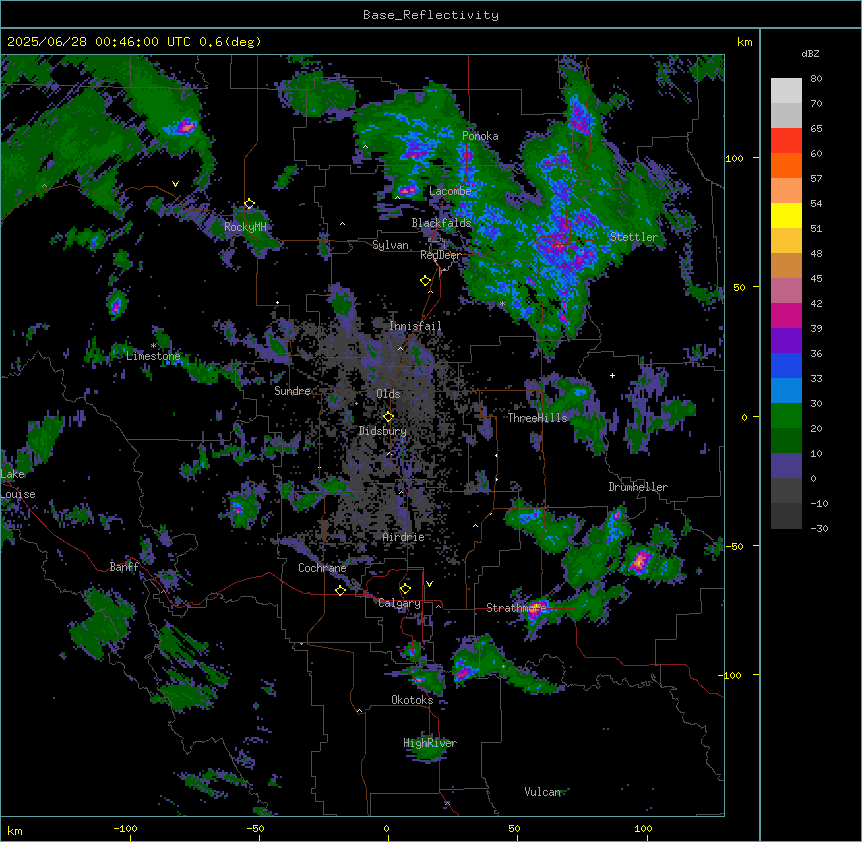
Task: Select the slate purple swatch near 10 dBZ
Action: [x=786, y=466]
